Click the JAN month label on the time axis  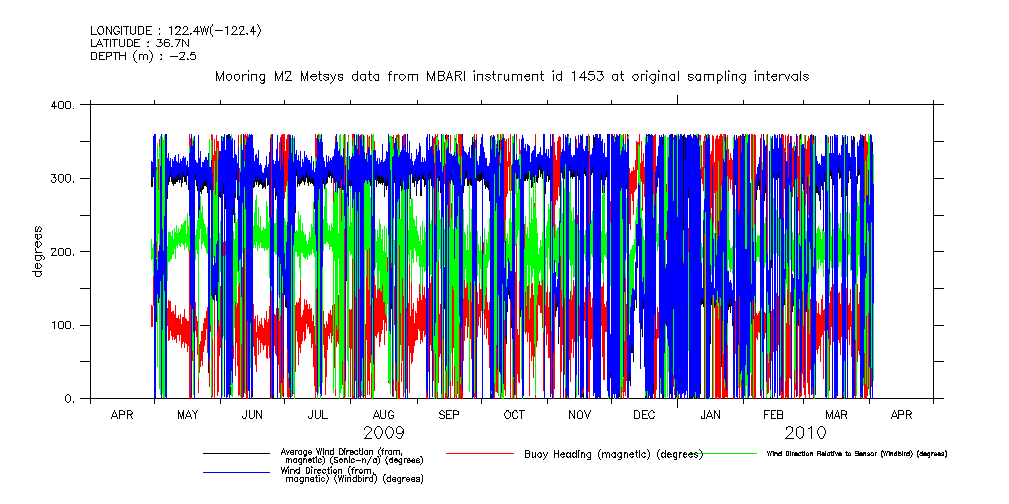tap(710, 414)
